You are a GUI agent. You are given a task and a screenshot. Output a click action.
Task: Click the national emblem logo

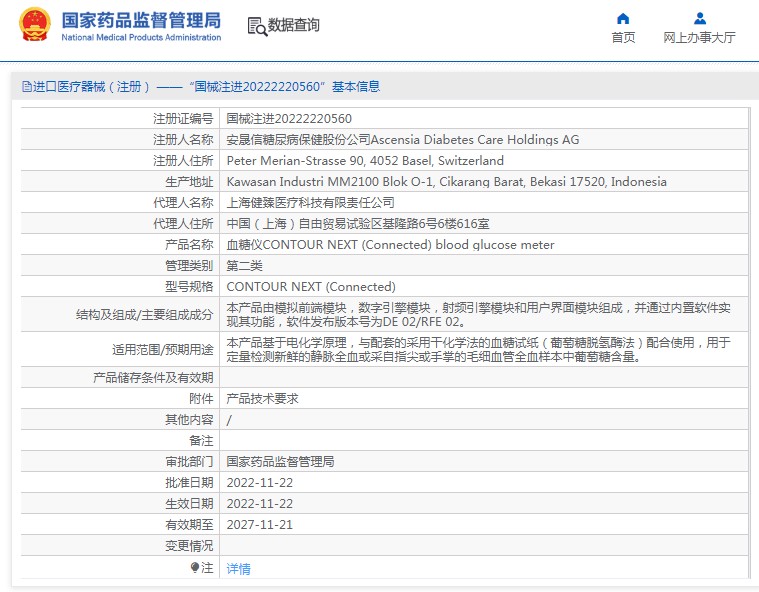(34, 25)
